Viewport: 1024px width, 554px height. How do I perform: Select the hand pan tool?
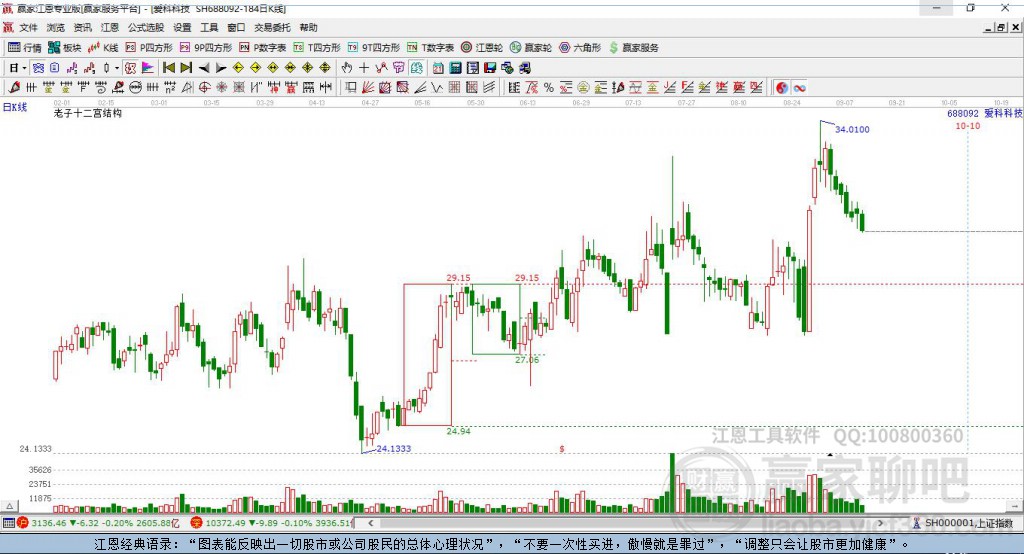(347, 68)
